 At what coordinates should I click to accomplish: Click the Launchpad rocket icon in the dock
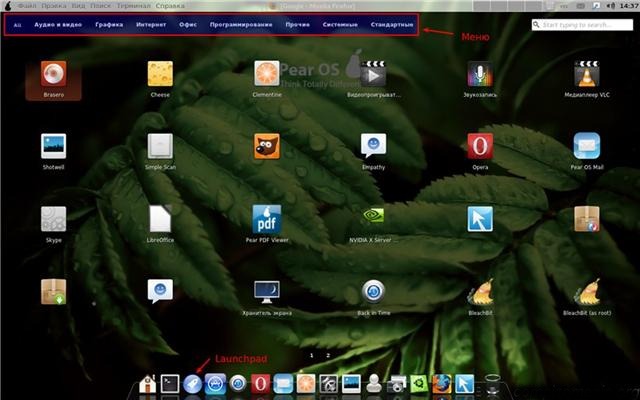pyautogui.click(x=192, y=384)
